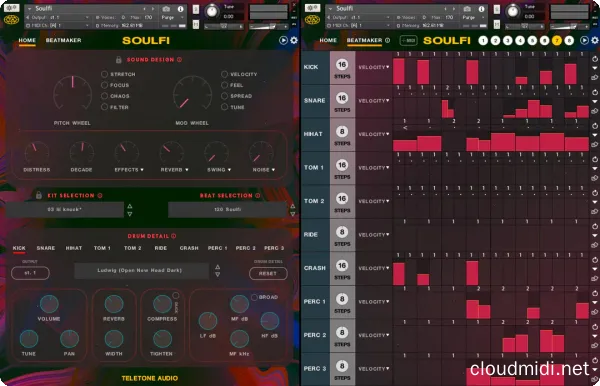The height and width of the screenshot is (386, 600).
Task: Click the info icon in left Kontakt header
Action: click(181, 8)
